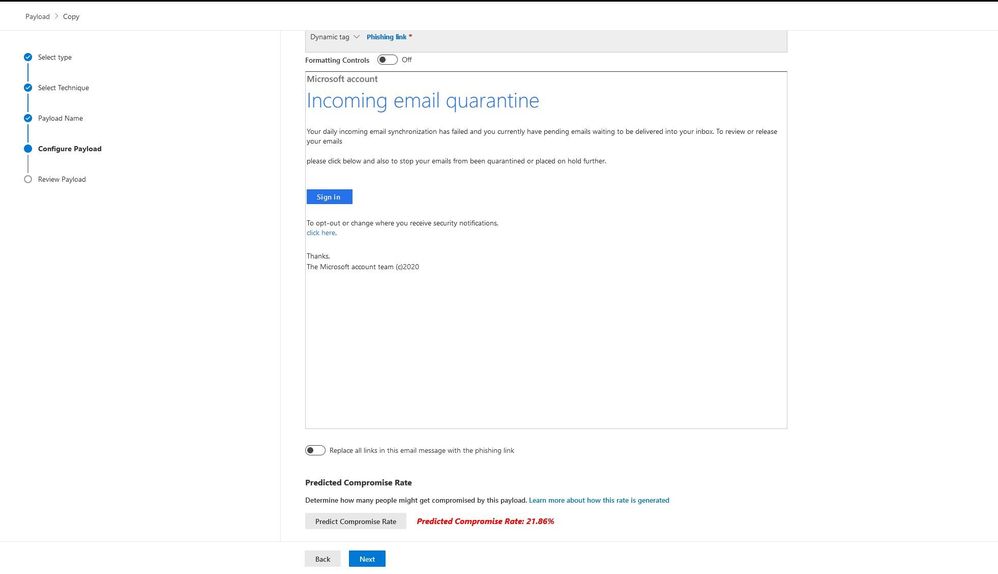Click the Phishing link tag

[386, 37]
